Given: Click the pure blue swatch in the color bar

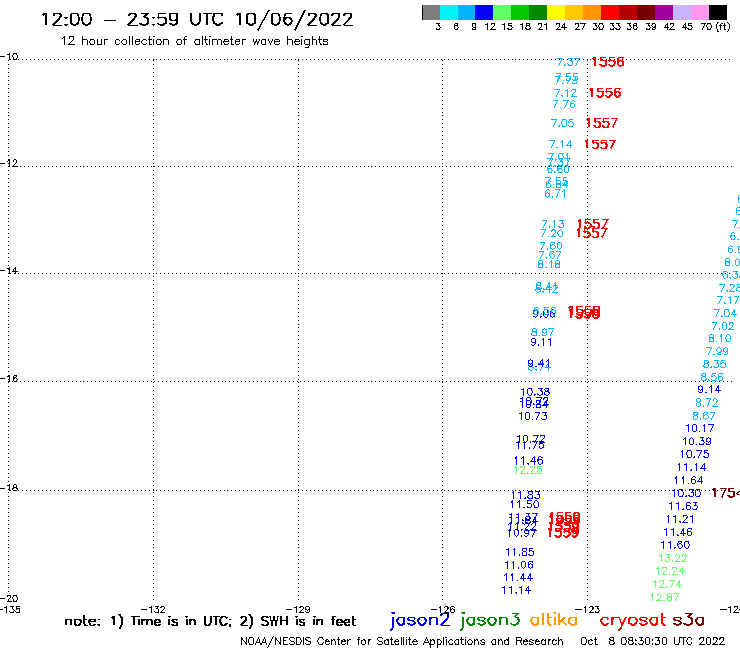Looking at the screenshot, I should (484, 12).
